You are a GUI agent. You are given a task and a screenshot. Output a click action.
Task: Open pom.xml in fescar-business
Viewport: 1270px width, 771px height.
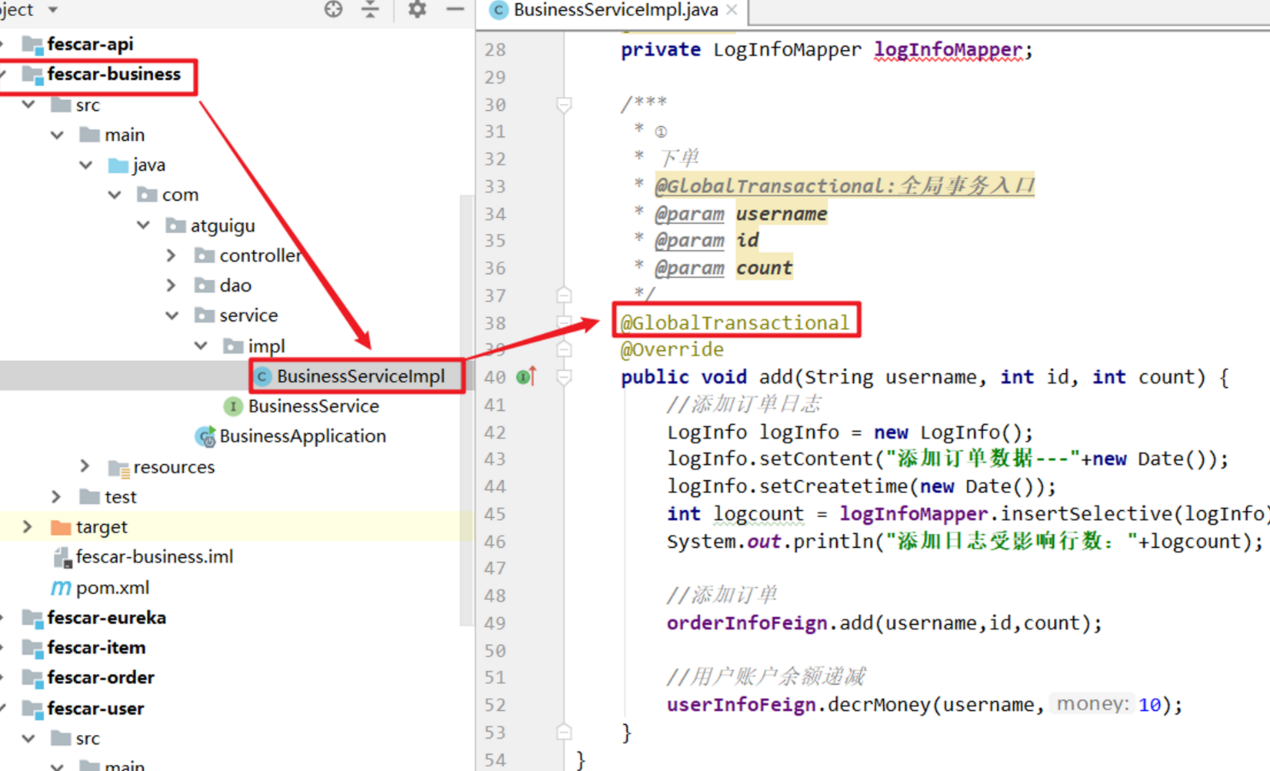pos(112,588)
